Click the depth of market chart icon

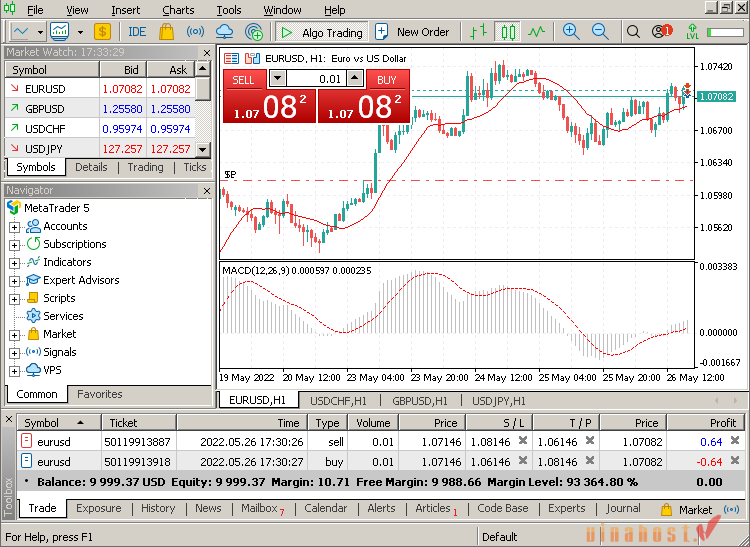coord(232,58)
